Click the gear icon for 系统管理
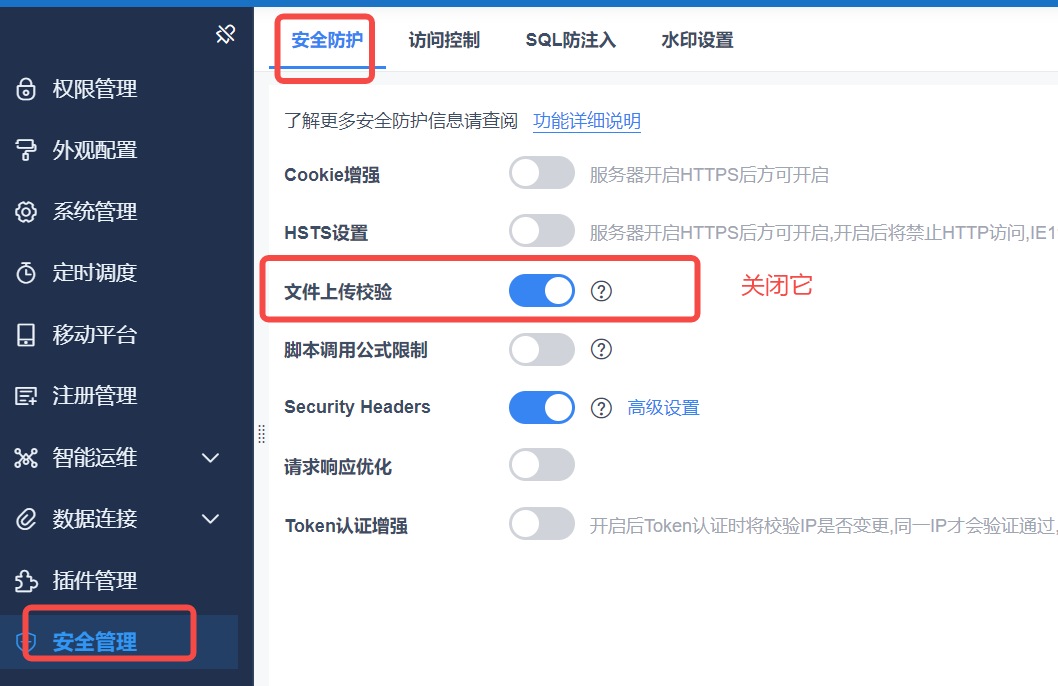Image resolution: width=1058 pixels, height=686 pixels. (26, 211)
